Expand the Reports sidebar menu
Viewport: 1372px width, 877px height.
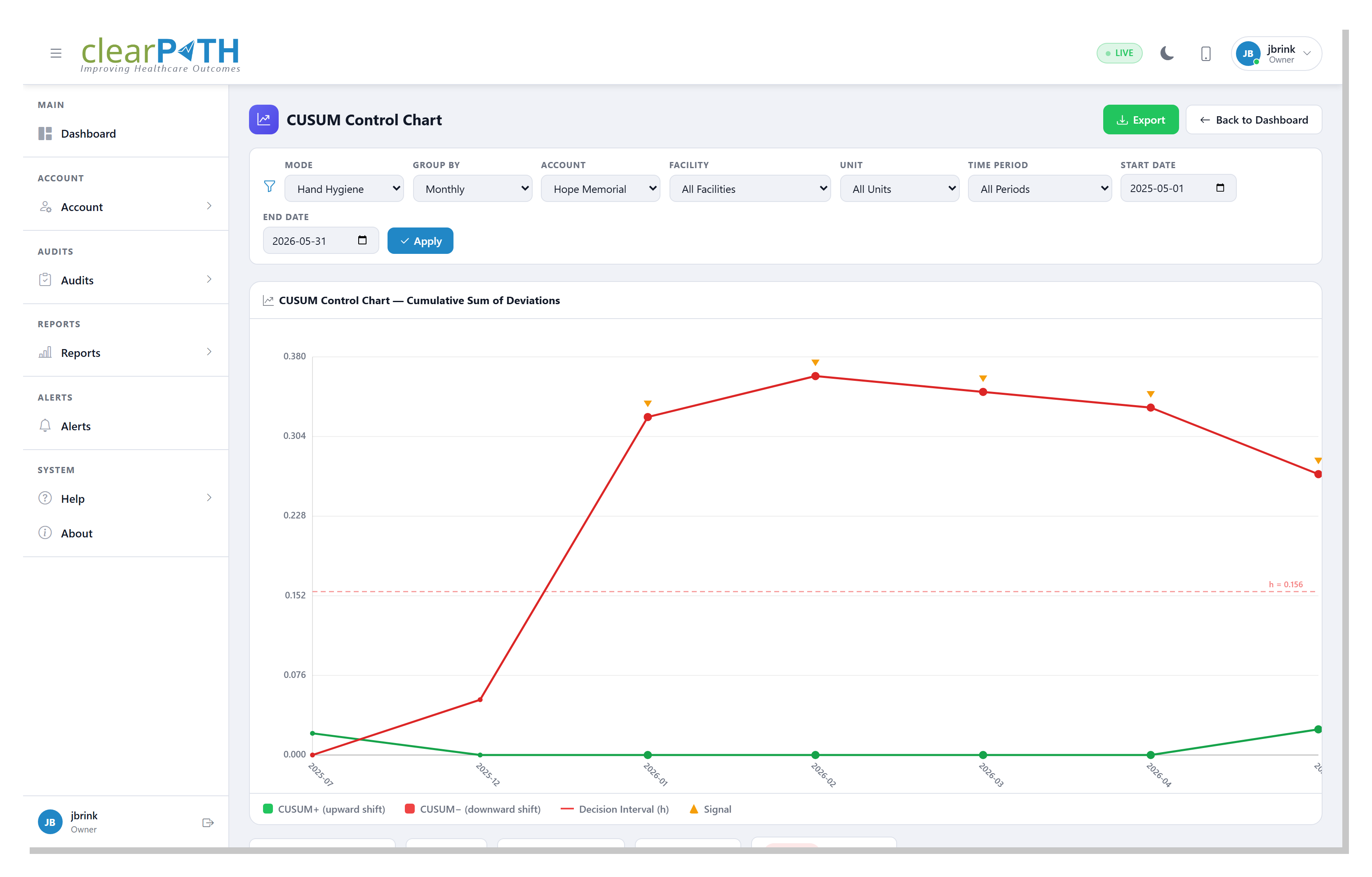click(x=125, y=352)
